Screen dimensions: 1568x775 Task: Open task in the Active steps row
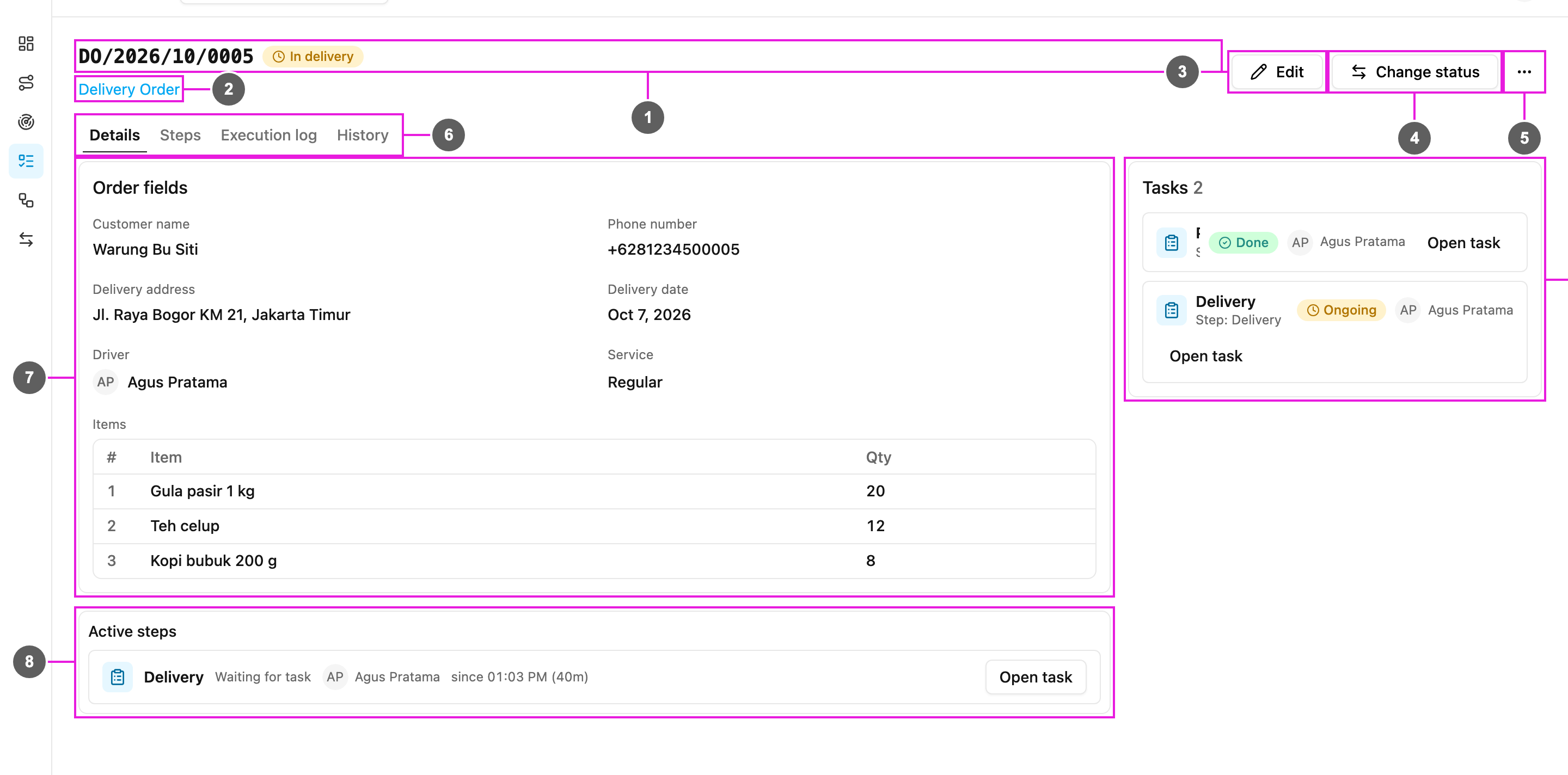pyautogui.click(x=1036, y=677)
